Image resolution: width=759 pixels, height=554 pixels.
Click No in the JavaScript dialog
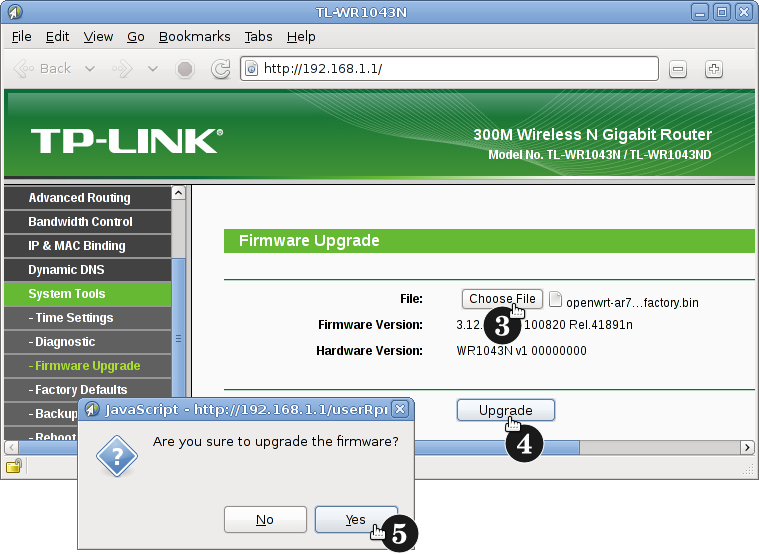(x=265, y=520)
